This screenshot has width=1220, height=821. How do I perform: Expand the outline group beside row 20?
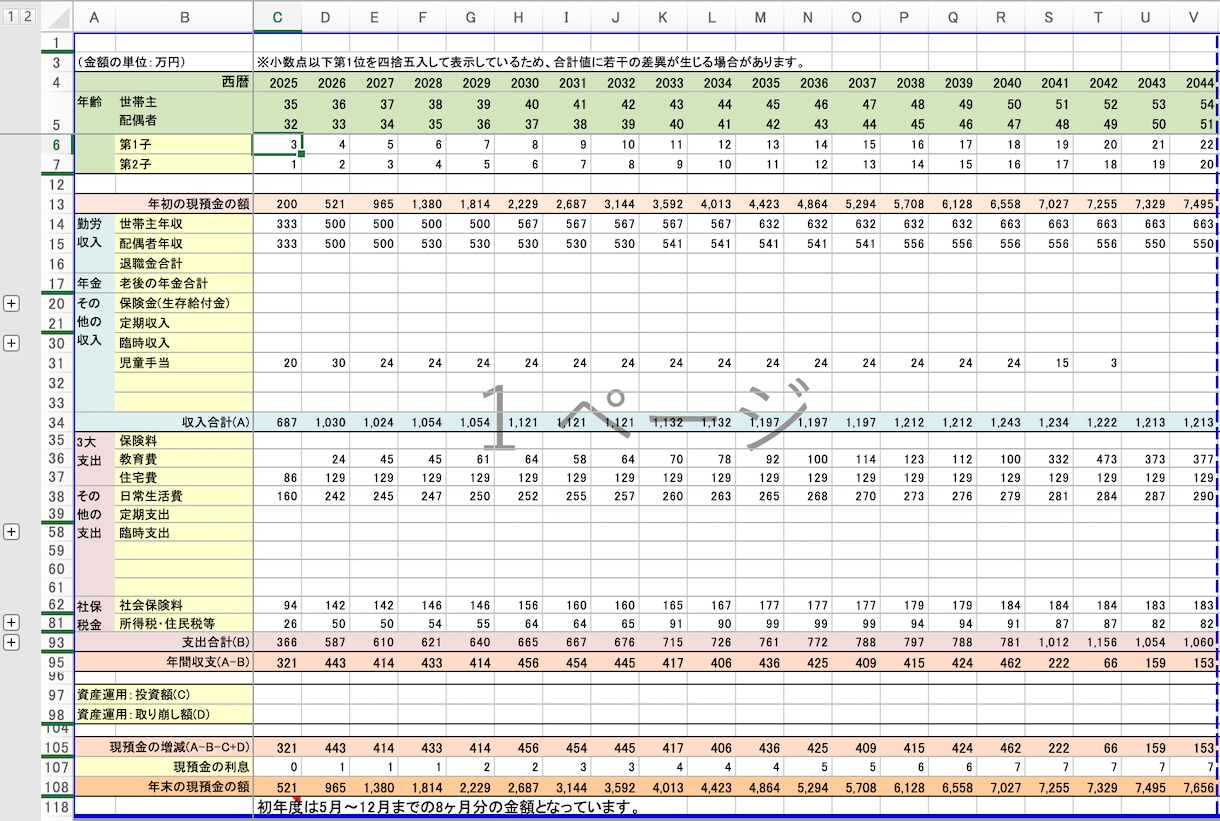[x=12, y=303]
